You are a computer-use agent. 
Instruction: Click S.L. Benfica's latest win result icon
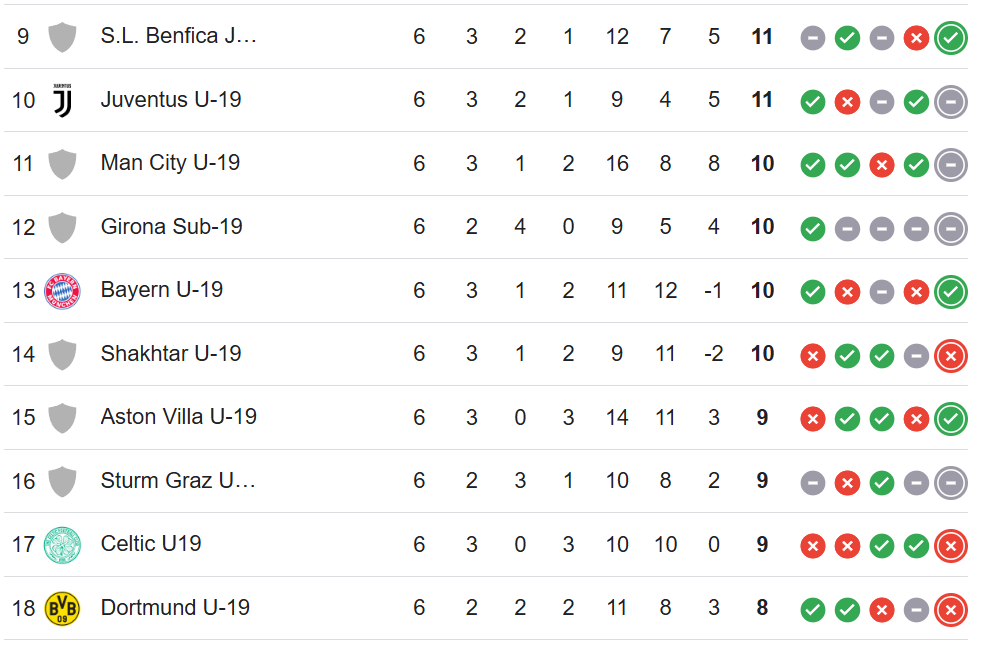click(x=950, y=38)
